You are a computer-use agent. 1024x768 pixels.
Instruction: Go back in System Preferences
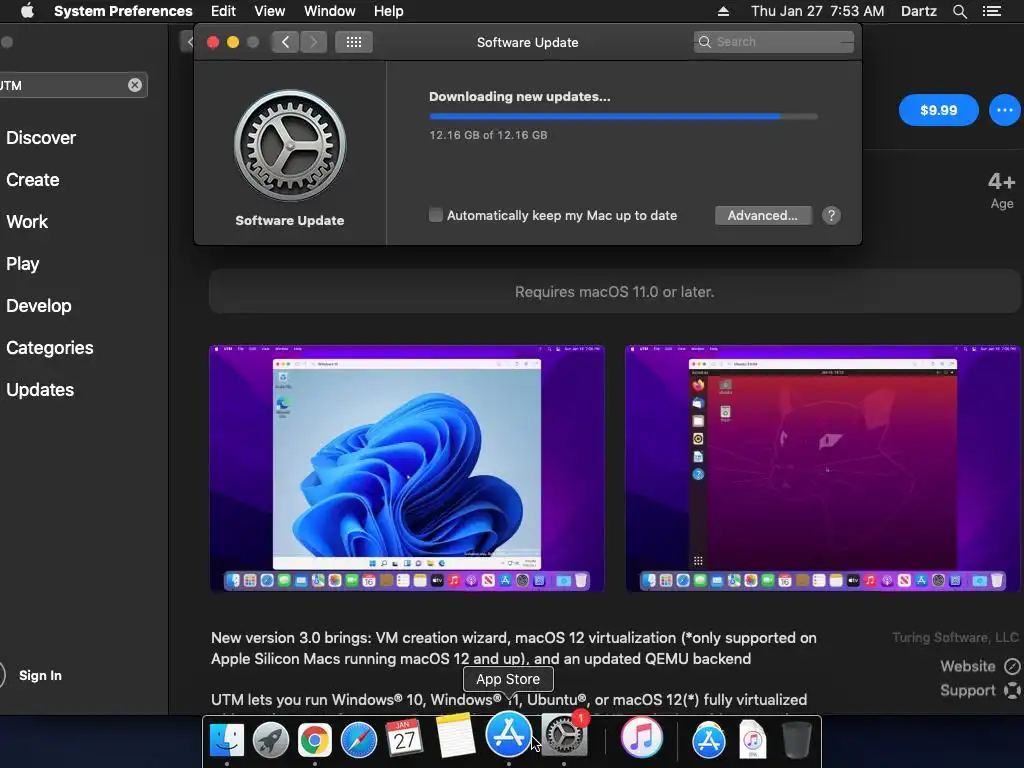(285, 42)
